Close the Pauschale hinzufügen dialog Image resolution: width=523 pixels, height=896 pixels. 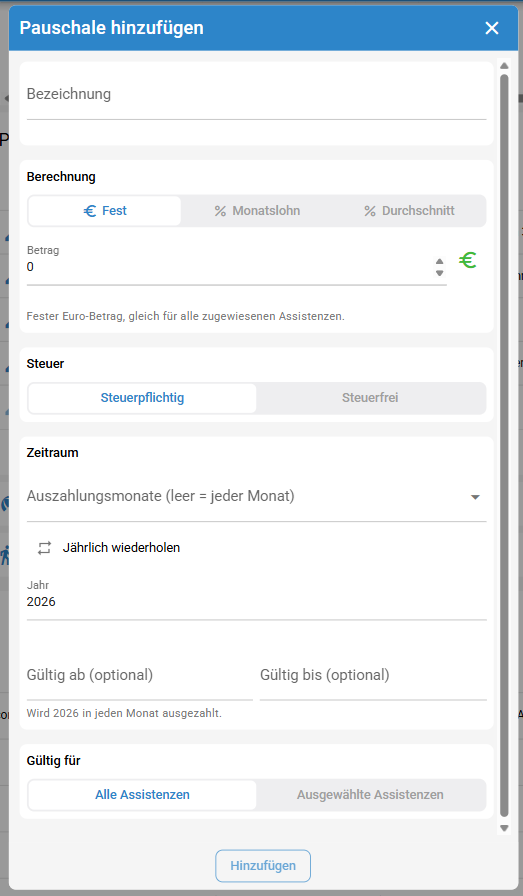point(492,28)
